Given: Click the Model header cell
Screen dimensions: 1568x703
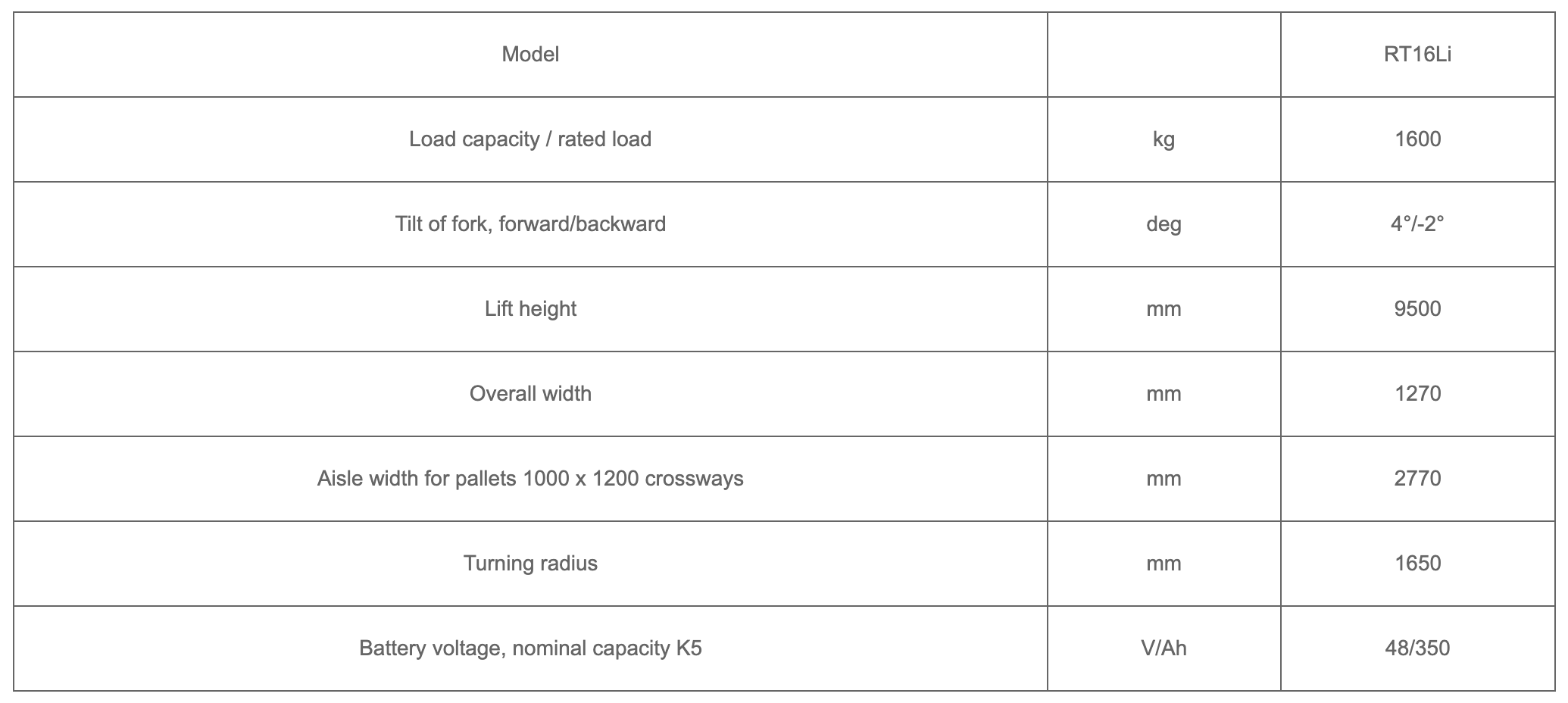Looking at the screenshot, I should click(x=530, y=55).
